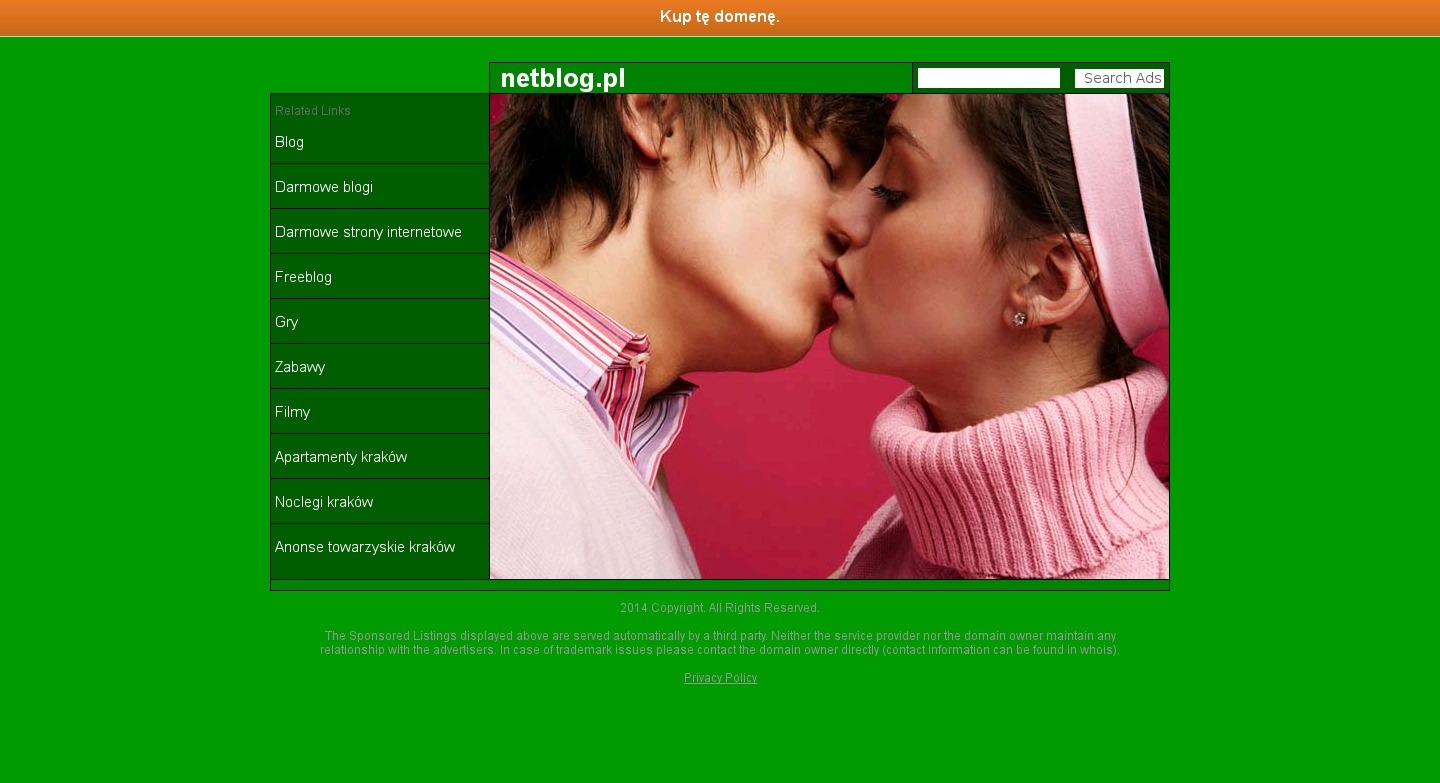The width and height of the screenshot is (1440, 783).
Task: Open the Privacy Policy link
Action: coord(720,678)
